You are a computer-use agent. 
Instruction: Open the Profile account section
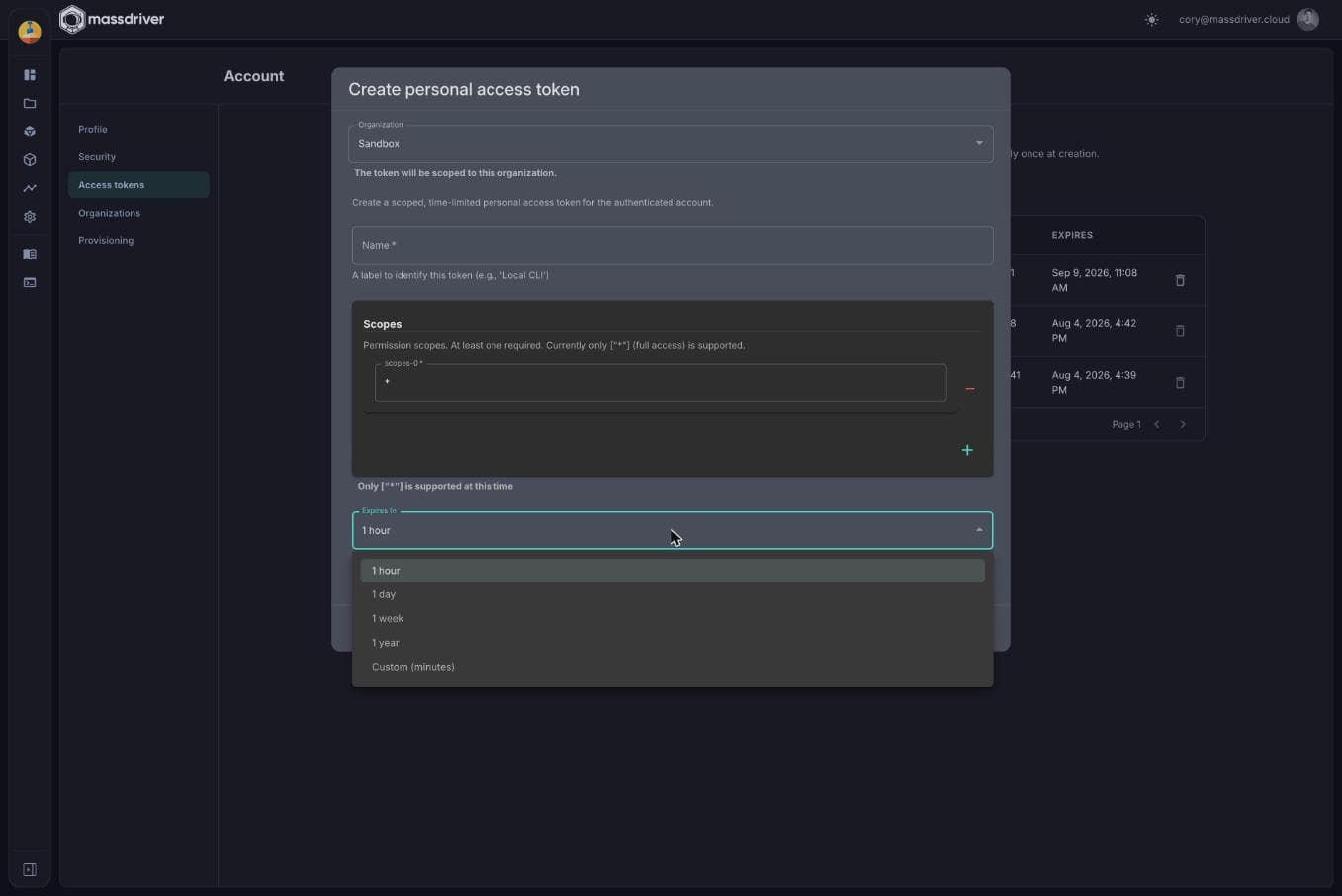click(138, 129)
